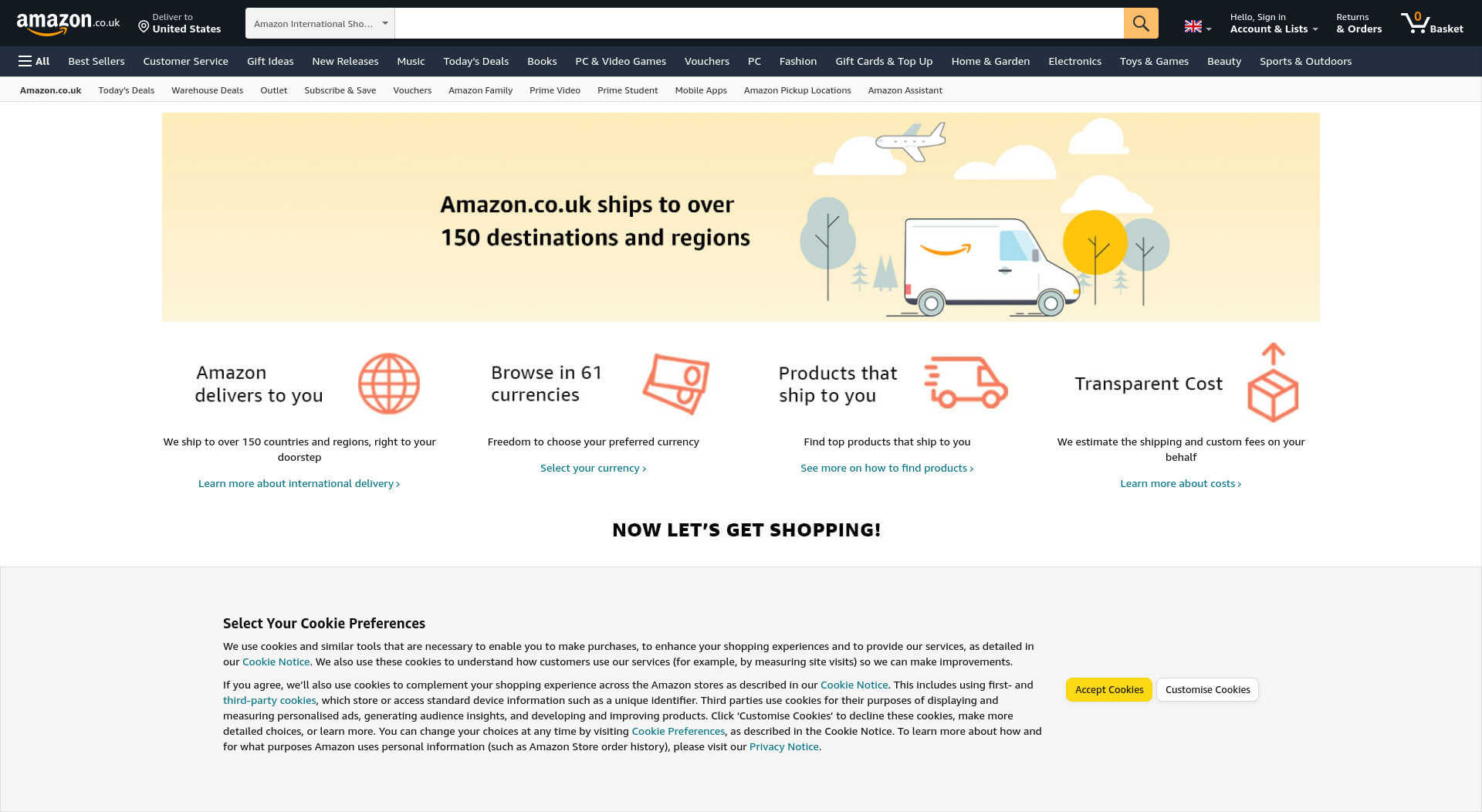Click the currency banknotes icon
The width and height of the screenshot is (1482, 812).
click(x=676, y=384)
